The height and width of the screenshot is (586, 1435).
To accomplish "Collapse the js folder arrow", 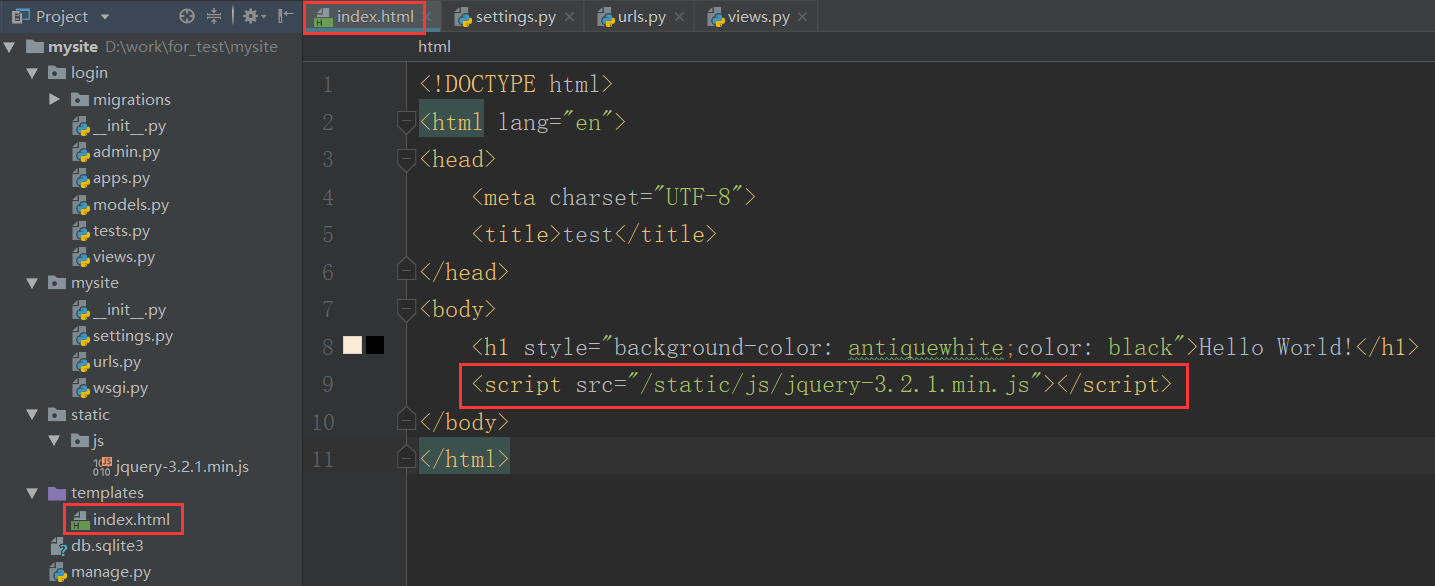I will [54, 440].
